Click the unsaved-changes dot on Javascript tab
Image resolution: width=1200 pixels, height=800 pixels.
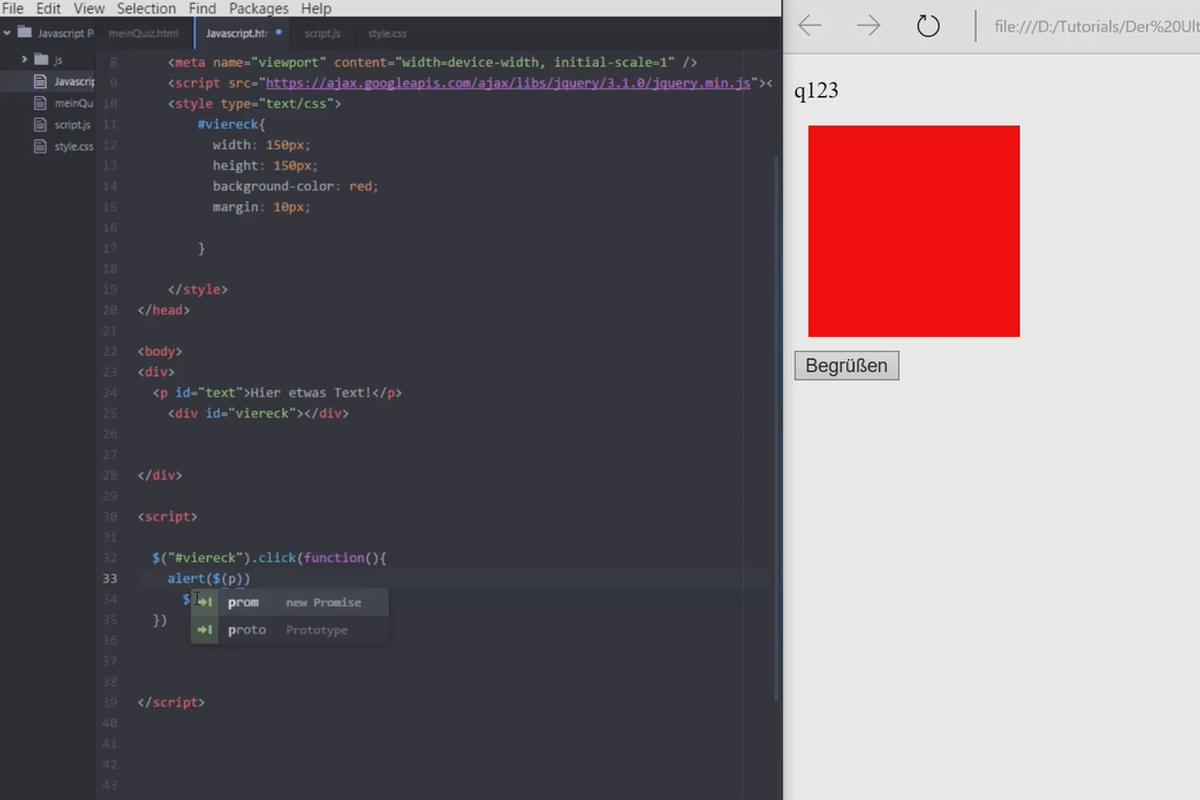coord(278,33)
